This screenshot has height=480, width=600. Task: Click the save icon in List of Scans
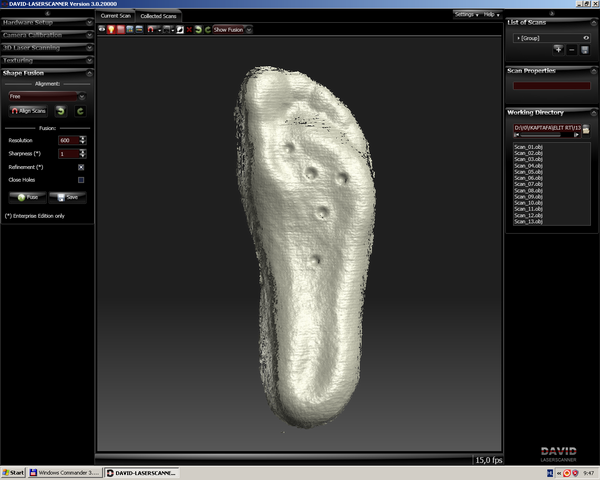[584, 49]
